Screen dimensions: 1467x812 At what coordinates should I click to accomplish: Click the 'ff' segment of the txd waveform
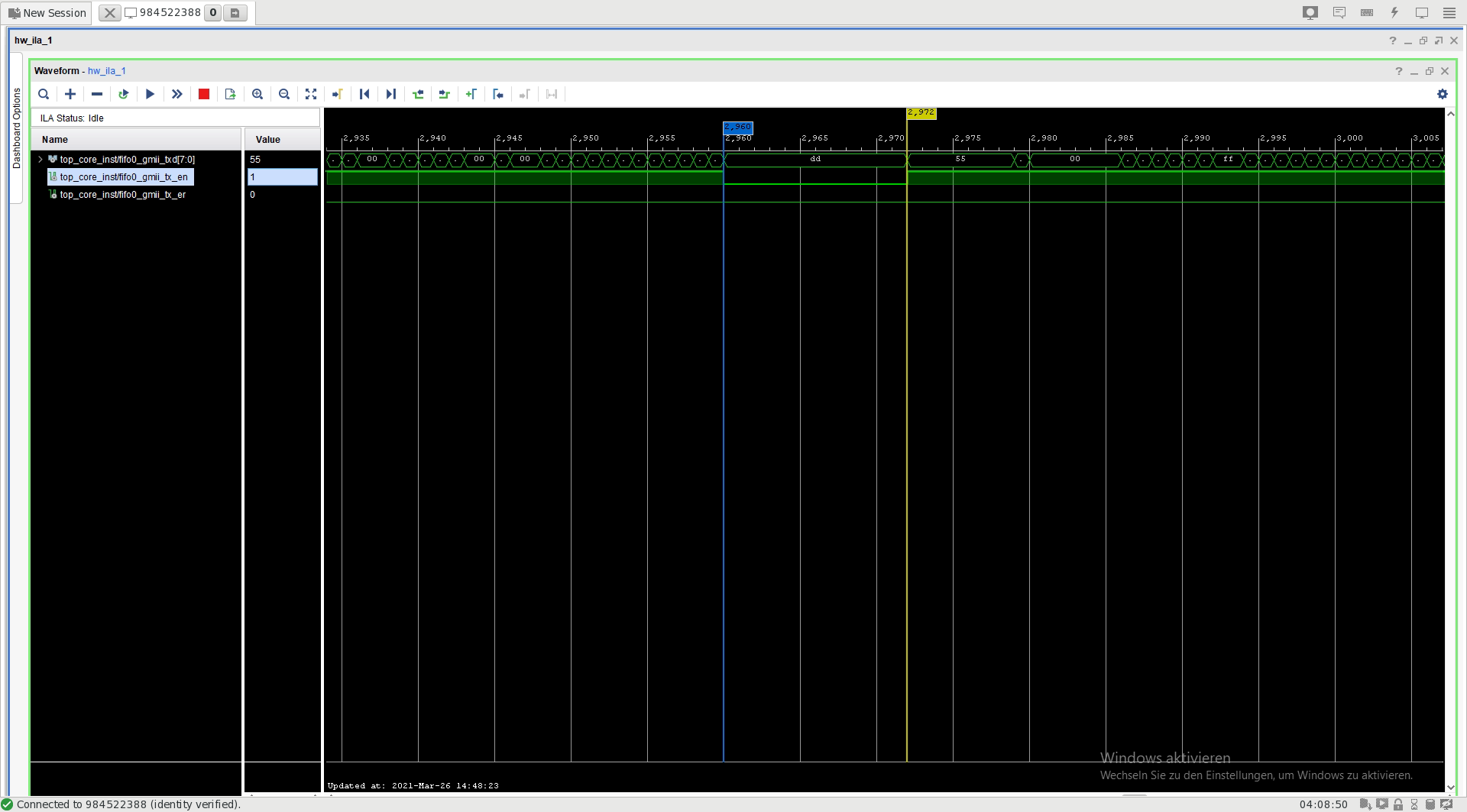point(1228,160)
